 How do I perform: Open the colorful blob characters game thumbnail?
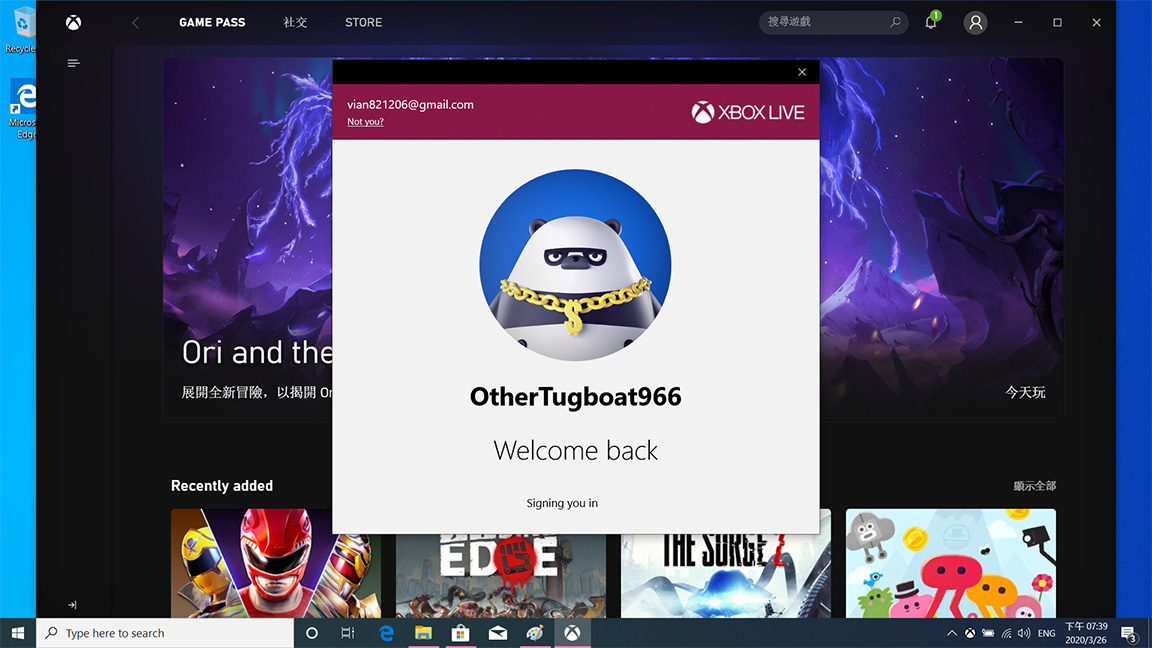coord(951,564)
